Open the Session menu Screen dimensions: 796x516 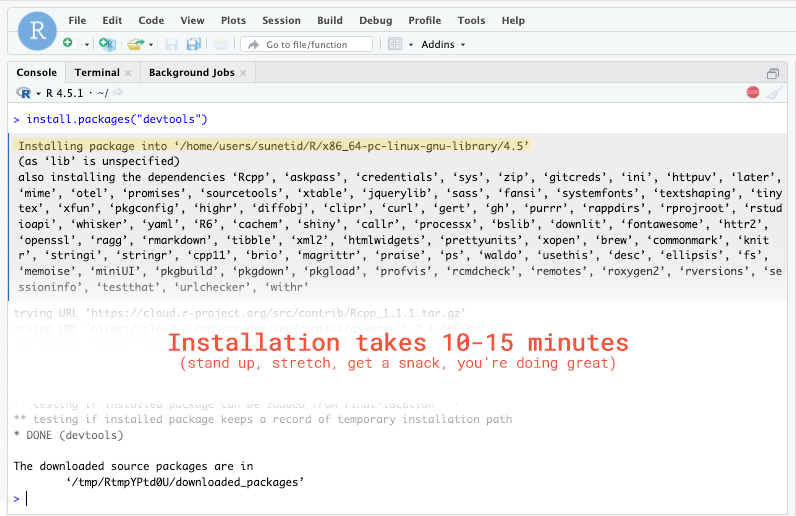[281, 20]
